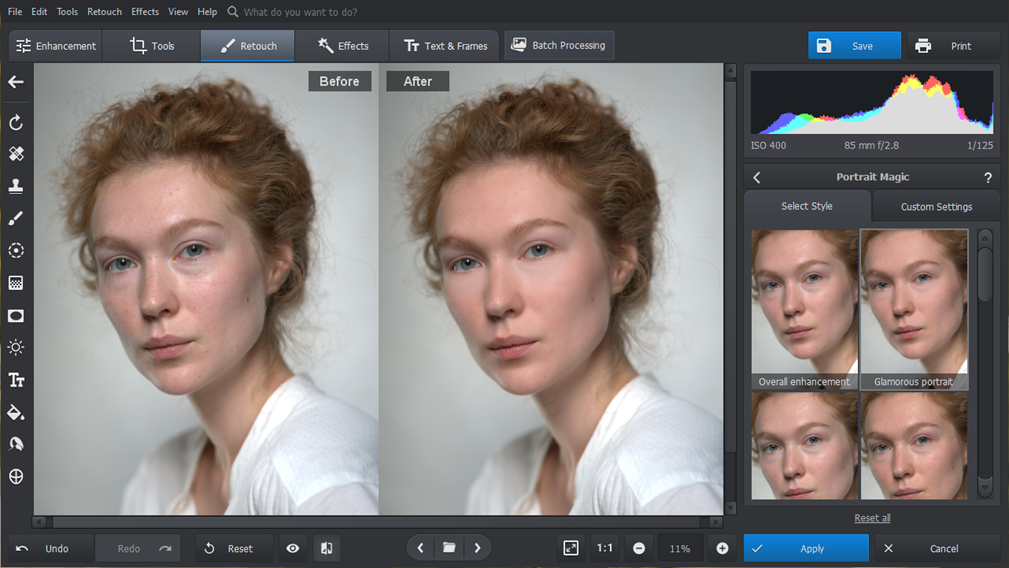
Task: Toggle the eye preview of original
Action: click(293, 548)
